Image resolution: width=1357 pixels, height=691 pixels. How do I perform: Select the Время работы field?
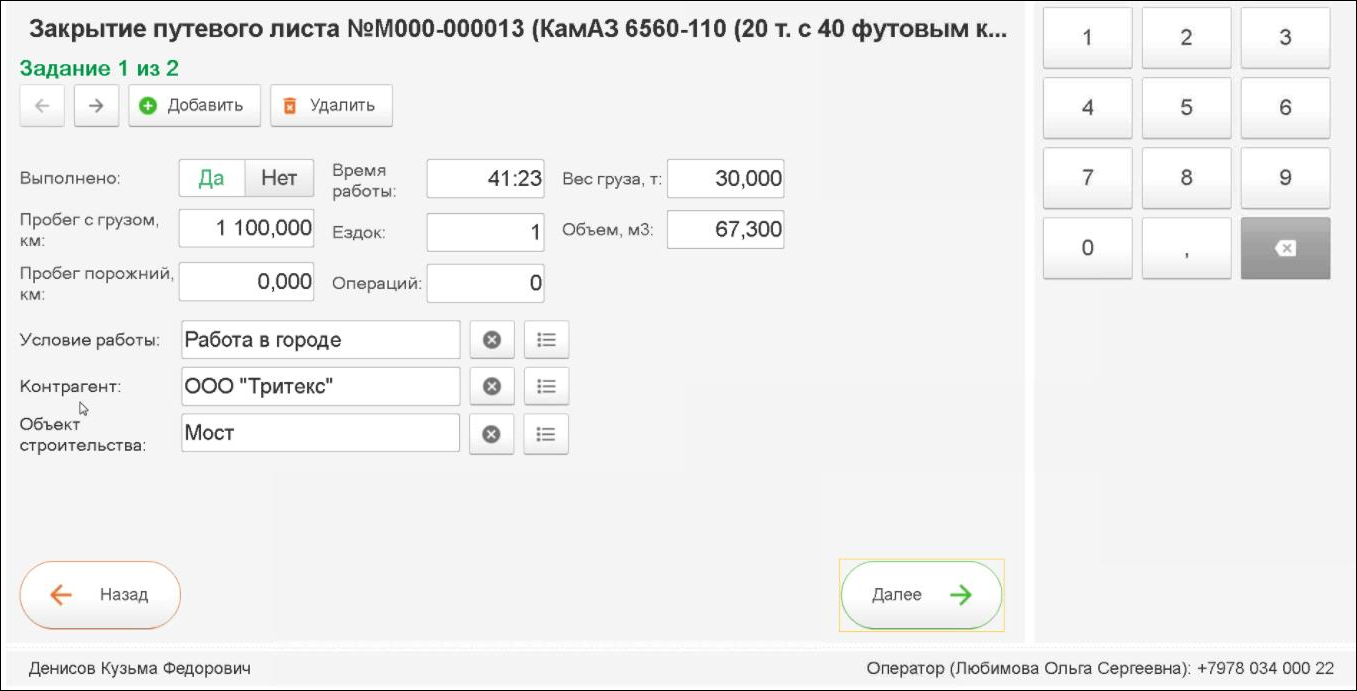point(485,179)
